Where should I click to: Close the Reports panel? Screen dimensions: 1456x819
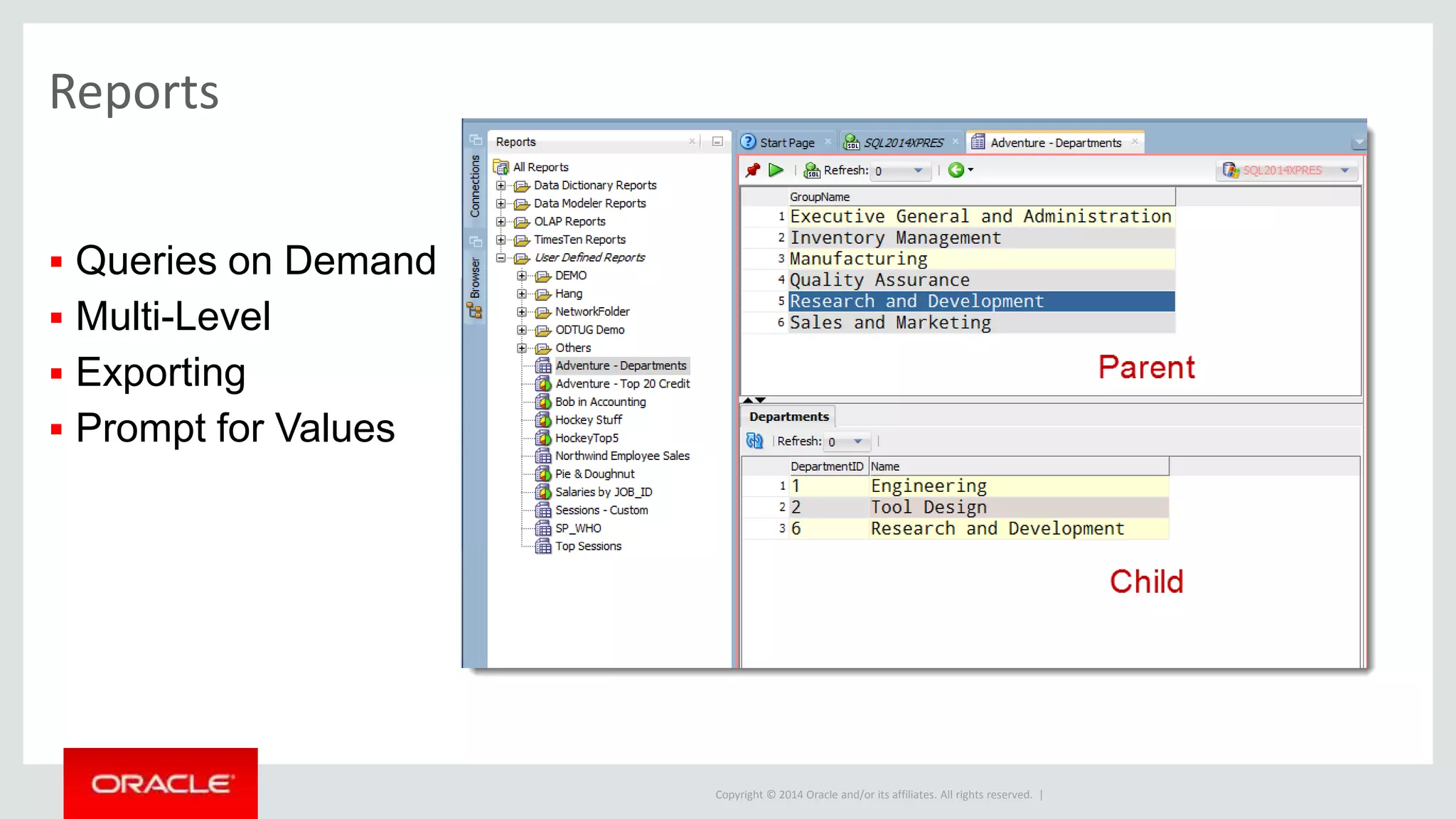pyautogui.click(x=692, y=141)
